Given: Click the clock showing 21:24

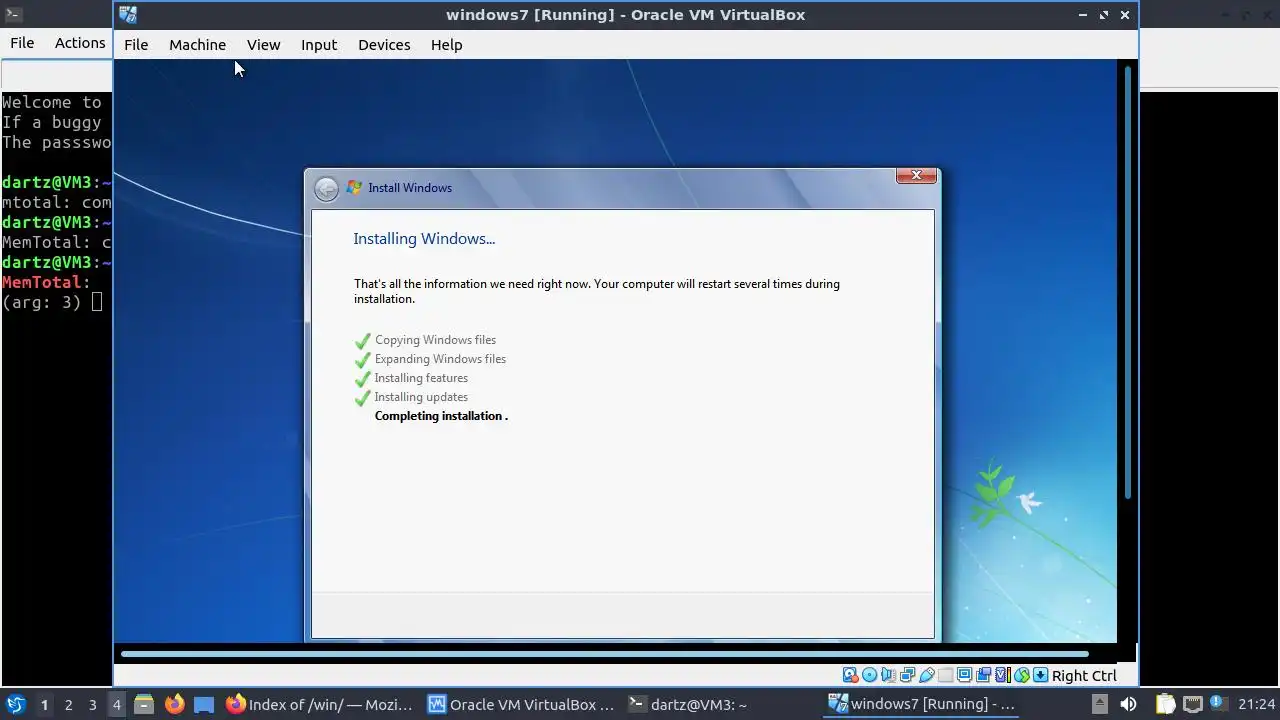Looking at the screenshot, I should [x=1257, y=704].
